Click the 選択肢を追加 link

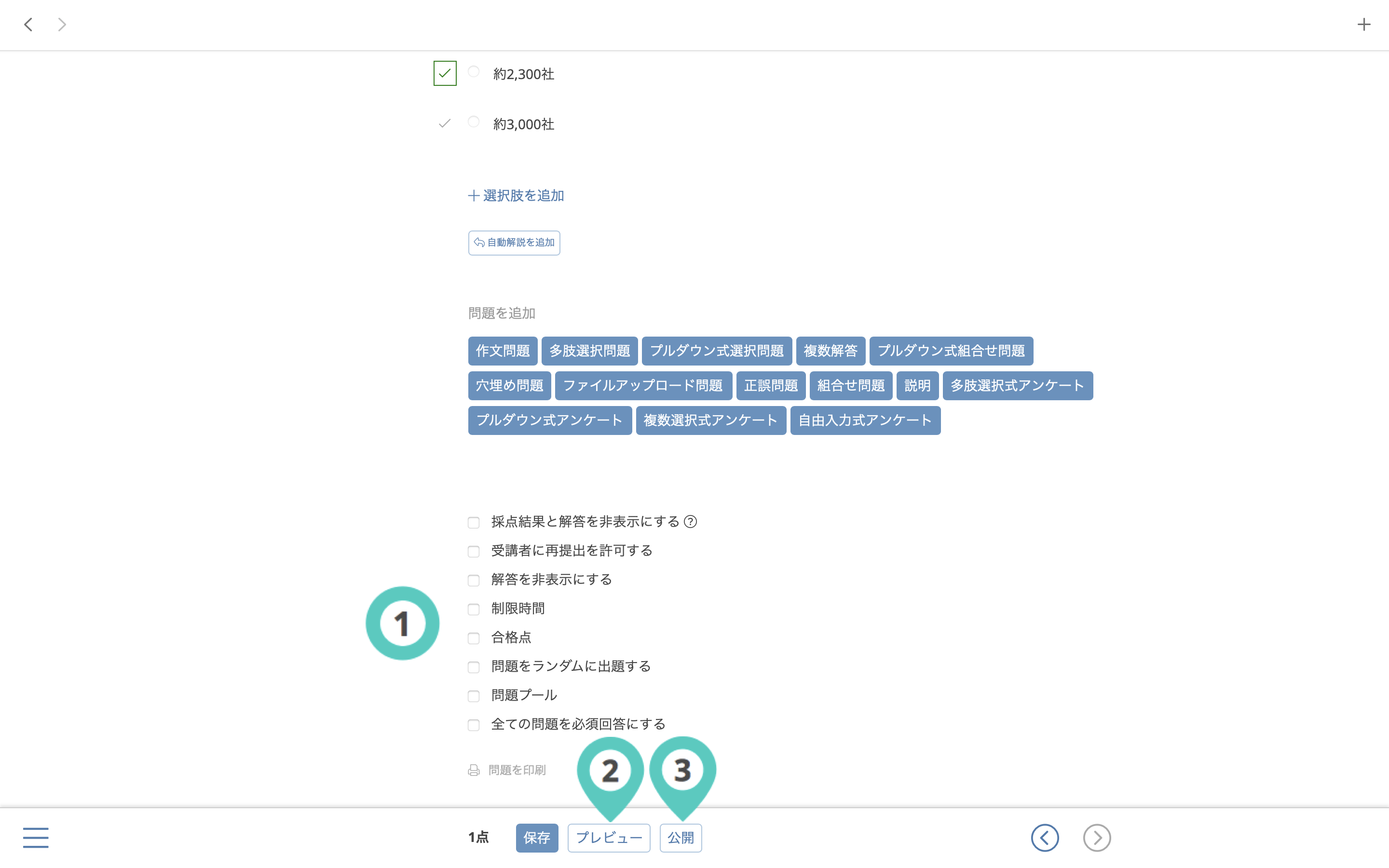[x=516, y=196]
